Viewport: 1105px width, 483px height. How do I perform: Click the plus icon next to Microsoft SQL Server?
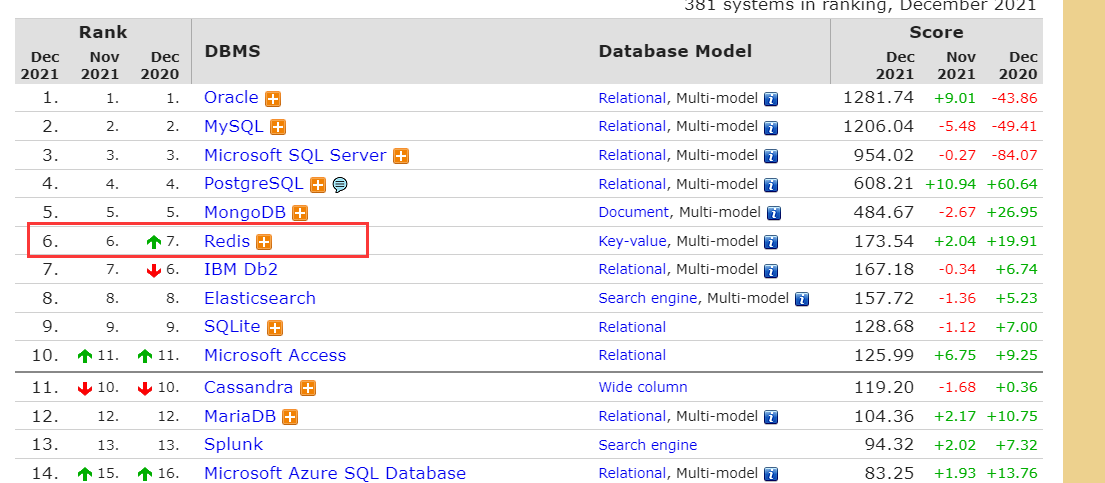[401, 156]
